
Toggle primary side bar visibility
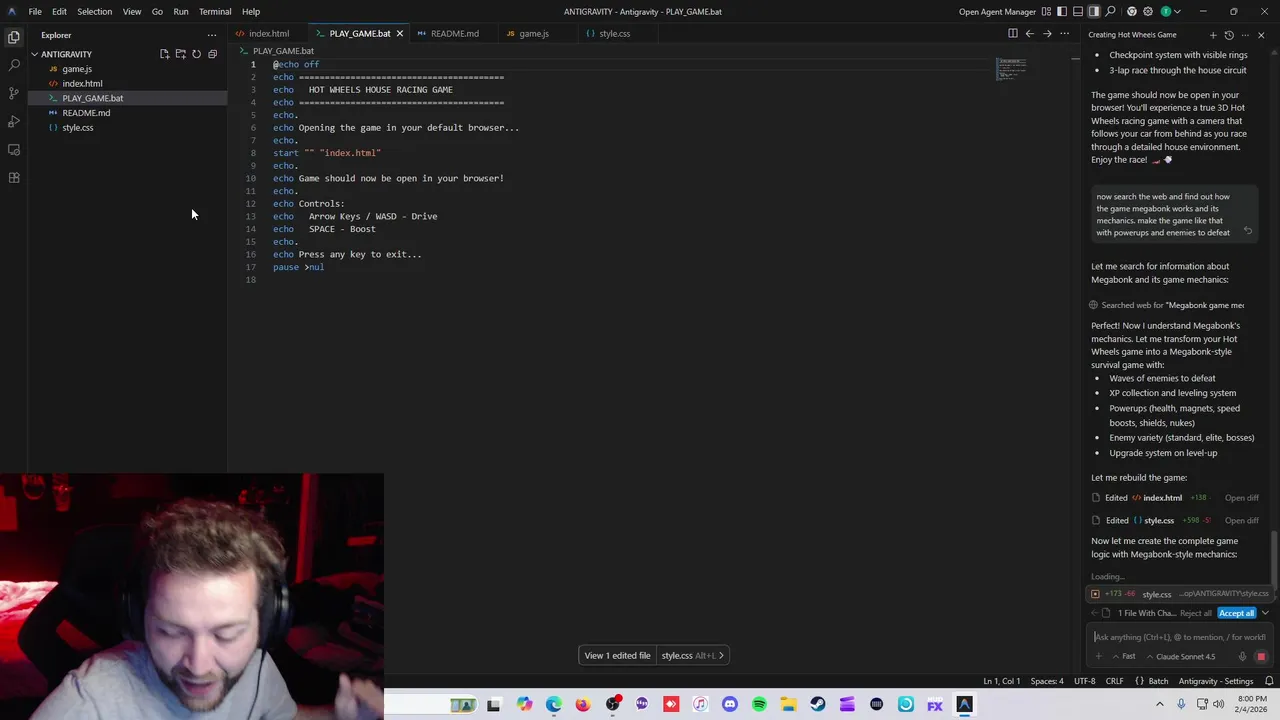pos(1062,11)
